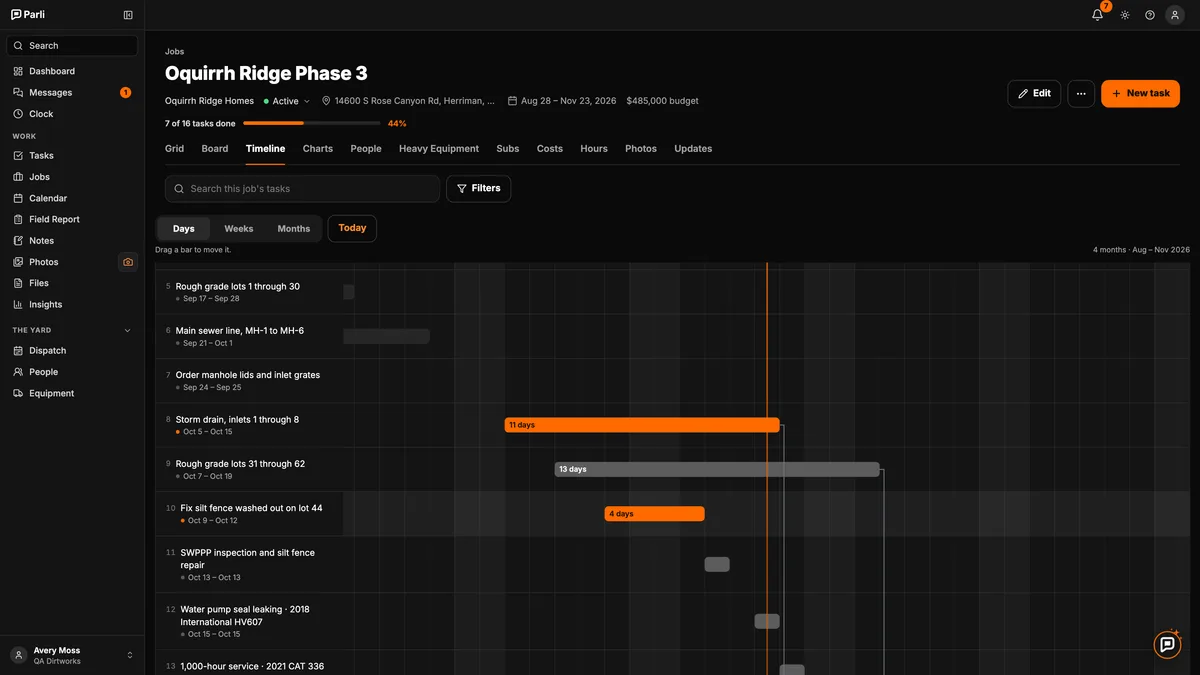Open chat assistant floating button
This screenshot has height=675, width=1200.
pyautogui.click(x=1167, y=644)
